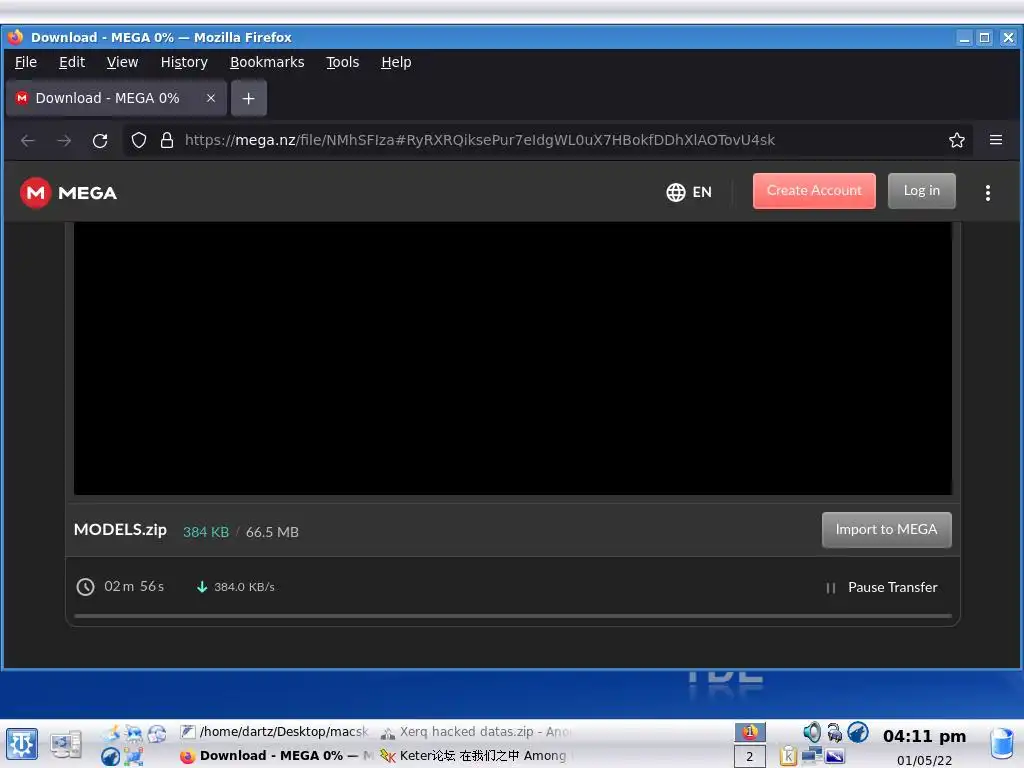This screenshot has width=1024, height=768.
Task: Click the blue wolf quick-launch icon
Action: point(110,757)
